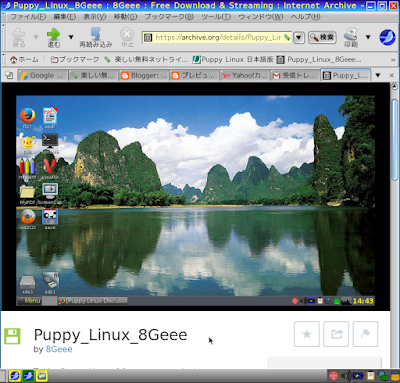Click the Puppy_Linux_8Geee page title

111,335
